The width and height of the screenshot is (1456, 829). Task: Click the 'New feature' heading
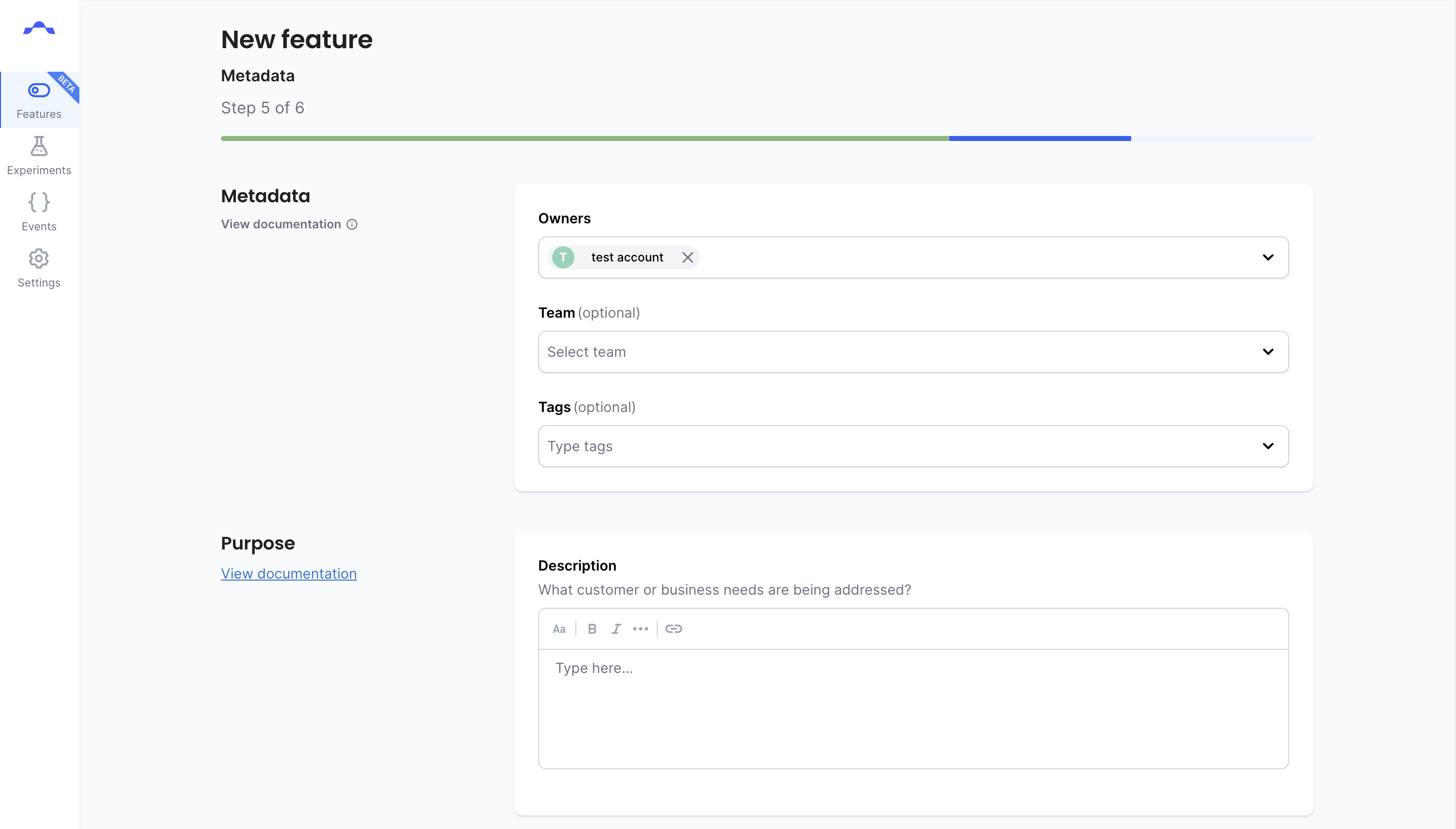click(x=296, y=39)
